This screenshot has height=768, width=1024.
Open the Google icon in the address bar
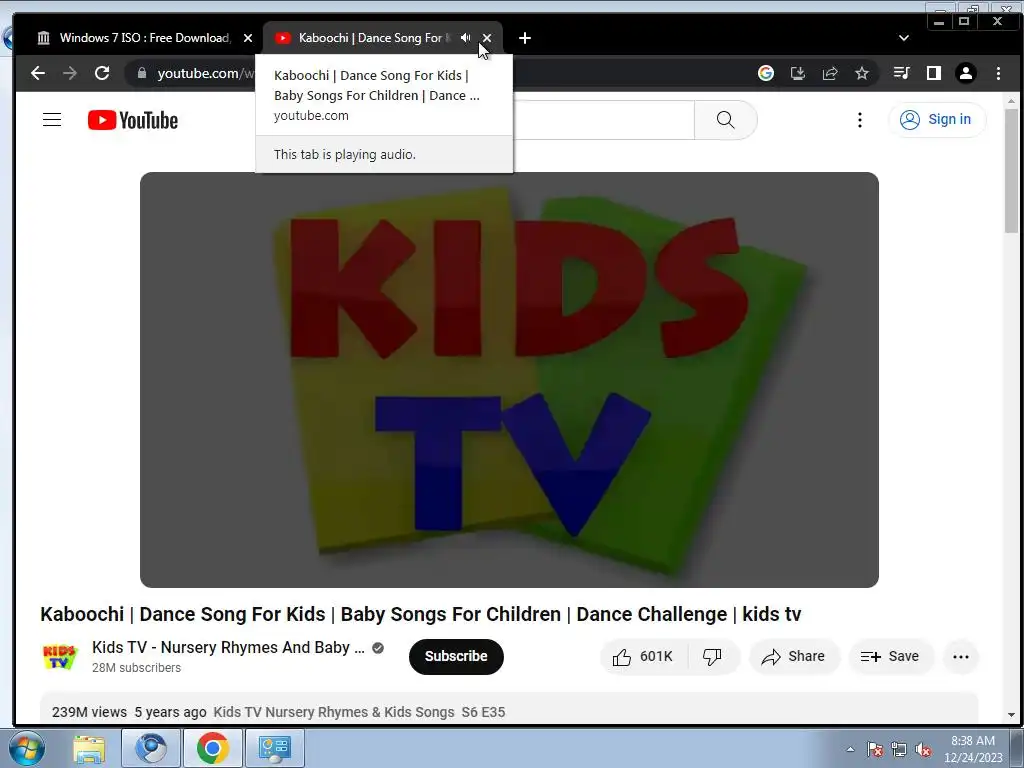(765, 73)
